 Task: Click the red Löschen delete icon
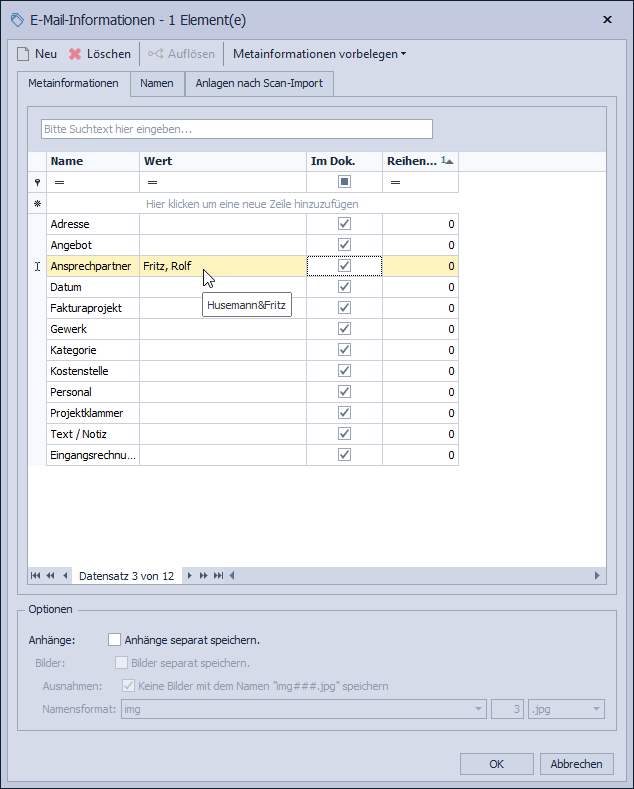[75, 54]
